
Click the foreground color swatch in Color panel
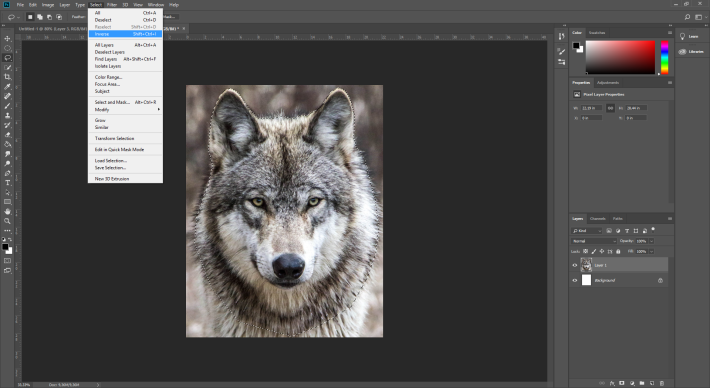coord(576,45)
